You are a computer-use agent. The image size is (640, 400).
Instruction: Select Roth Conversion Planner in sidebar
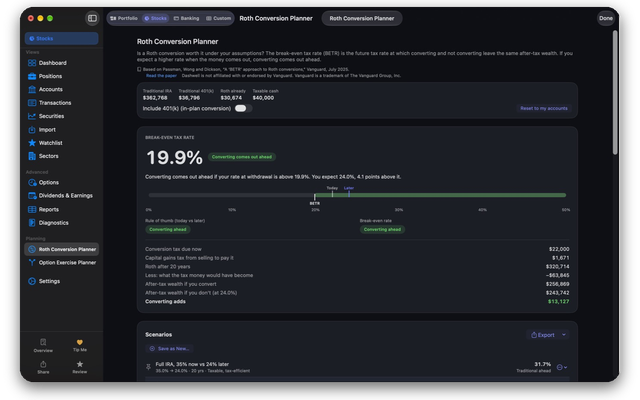pos(61,249)
